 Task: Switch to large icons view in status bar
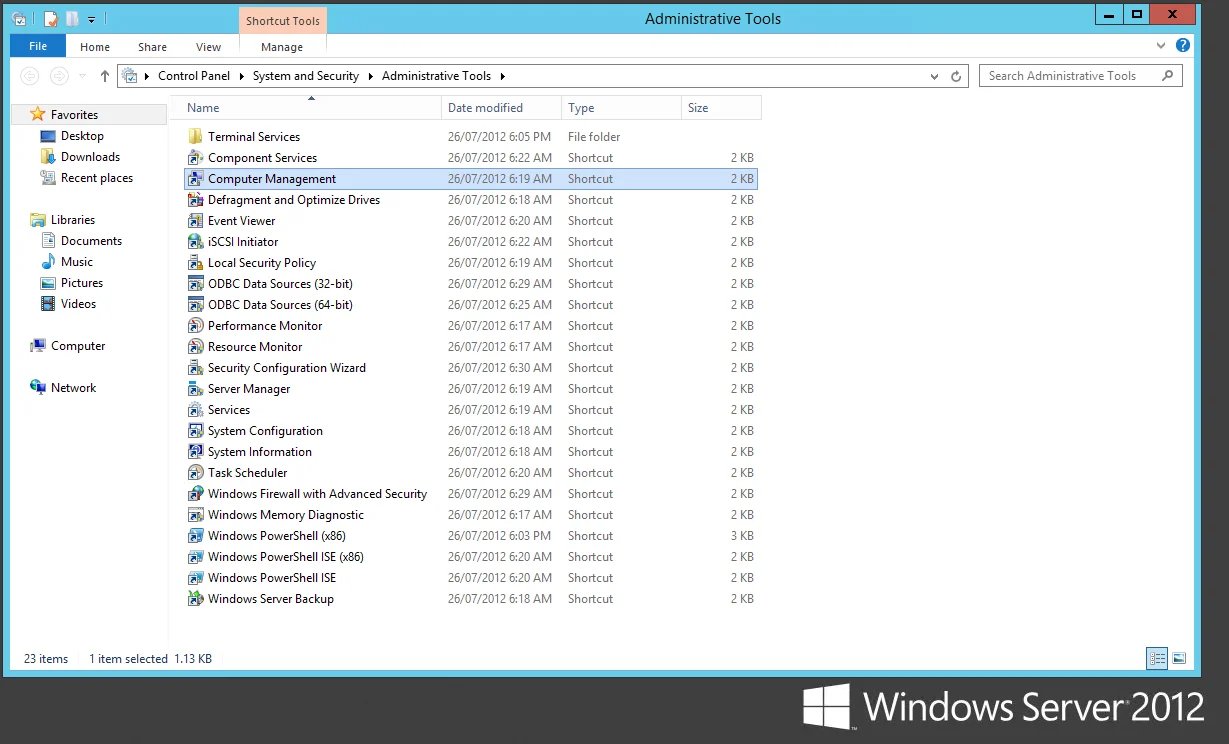(x=1179, y=658)
